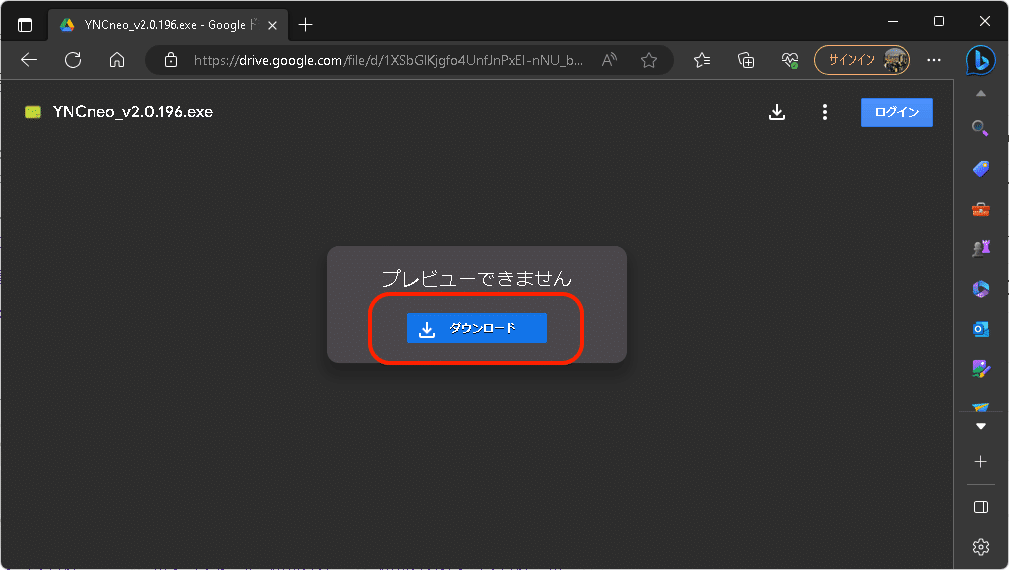1009x570 pixels.
Task: Open Read aloud from address bar
Action: click(609, 60)
